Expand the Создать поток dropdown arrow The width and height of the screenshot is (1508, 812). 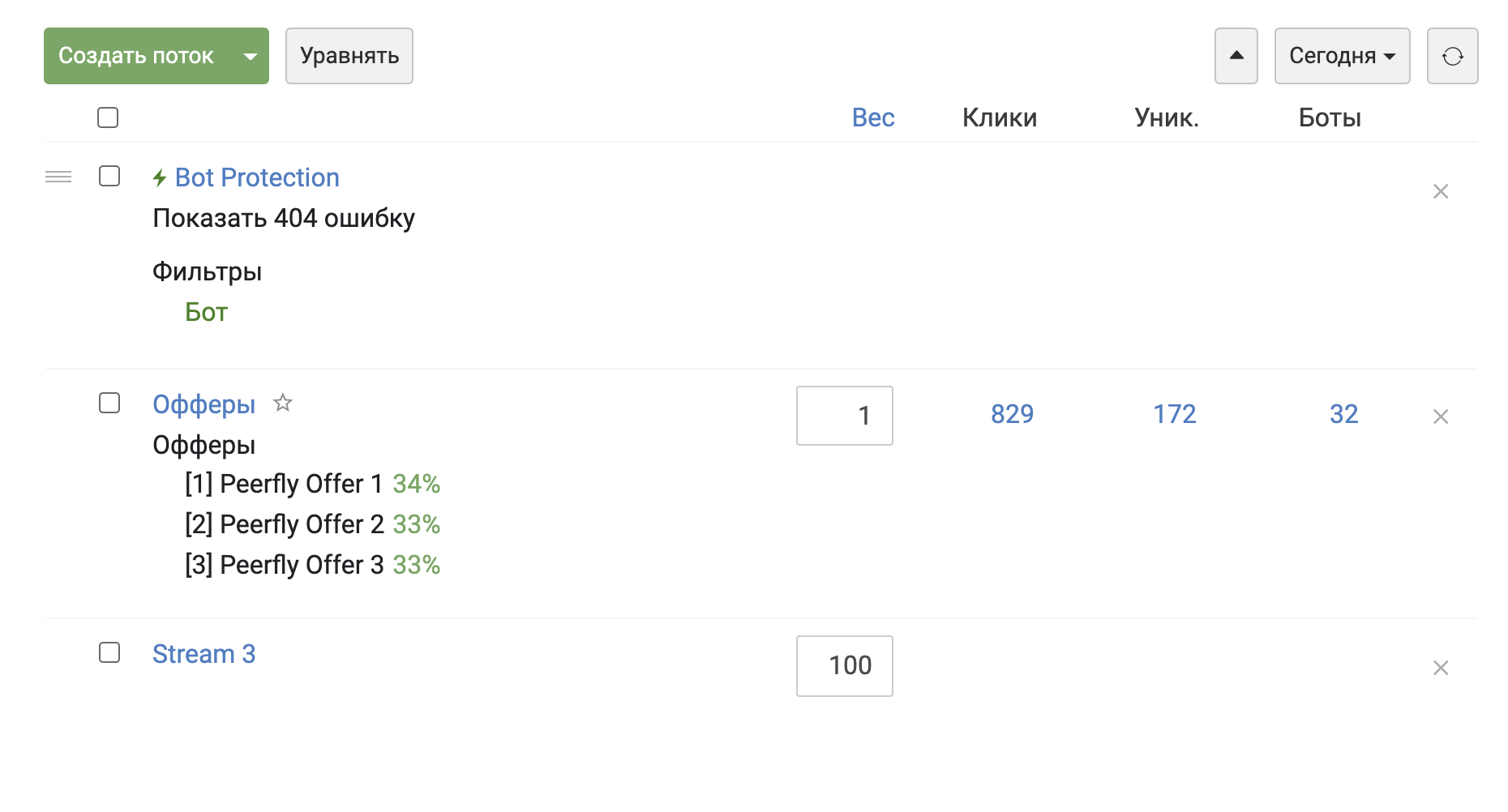[x=251, y=56]
